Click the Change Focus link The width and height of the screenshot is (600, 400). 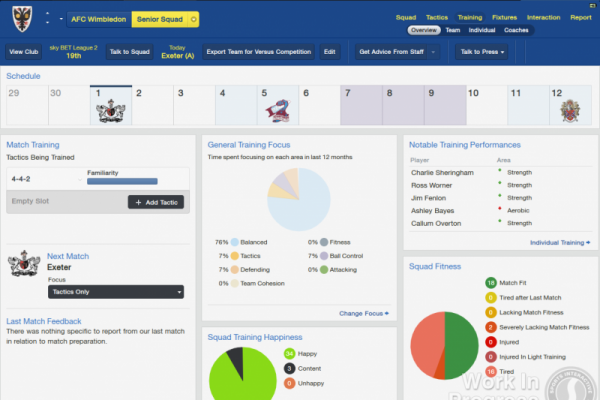[x=364, y=313]
